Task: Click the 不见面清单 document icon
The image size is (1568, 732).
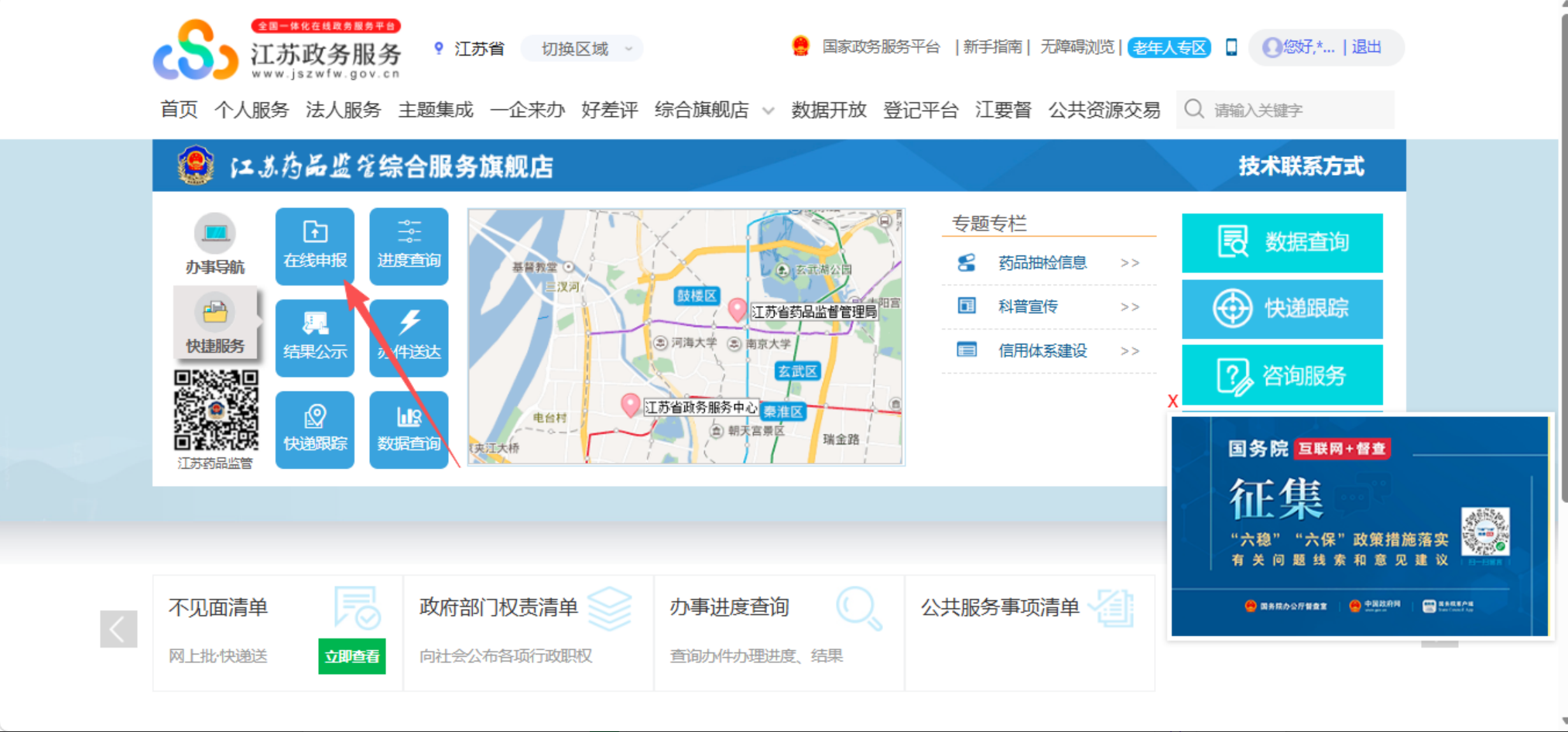Action: click(357, 607)
